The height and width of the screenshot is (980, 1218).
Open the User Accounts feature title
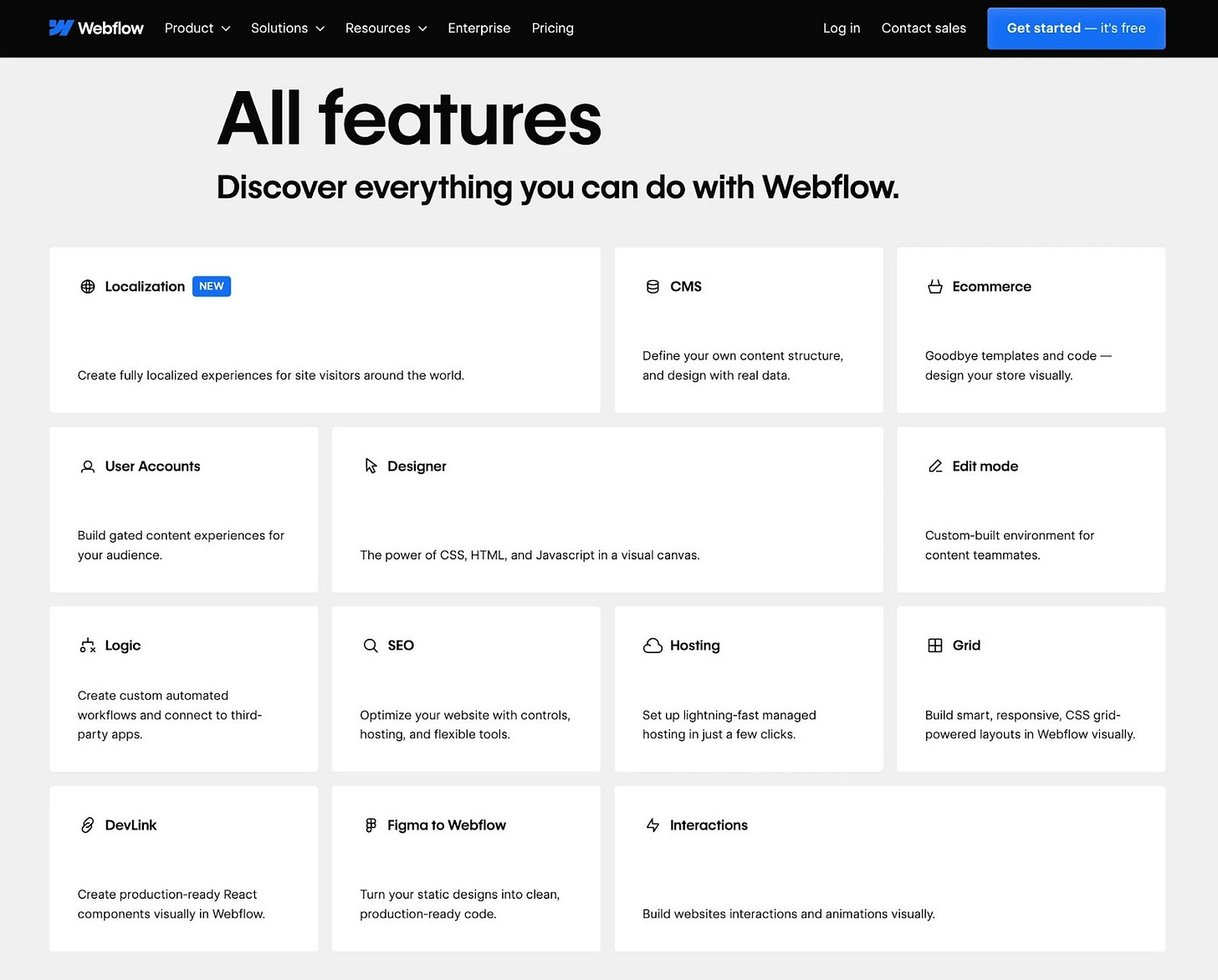click(152, 467)
